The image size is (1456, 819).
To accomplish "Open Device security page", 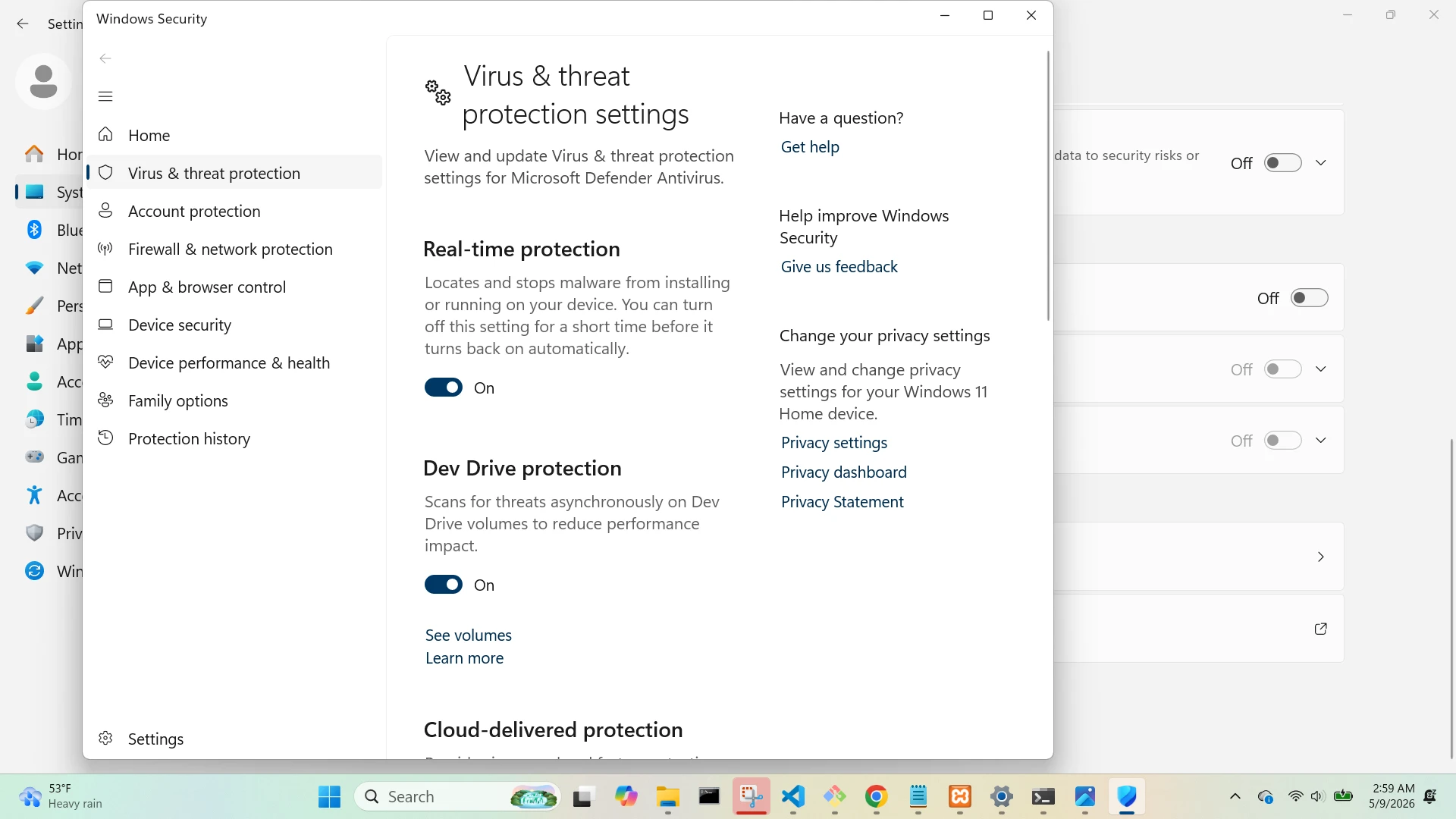I will [x=234, y=325].
